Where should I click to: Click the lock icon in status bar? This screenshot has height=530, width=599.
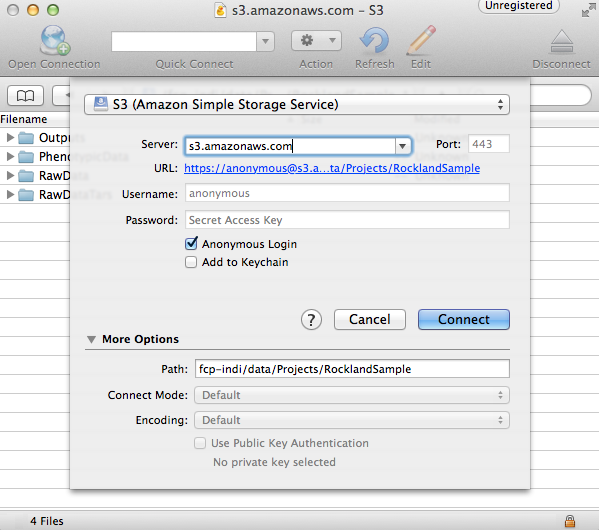click(570, 521)
